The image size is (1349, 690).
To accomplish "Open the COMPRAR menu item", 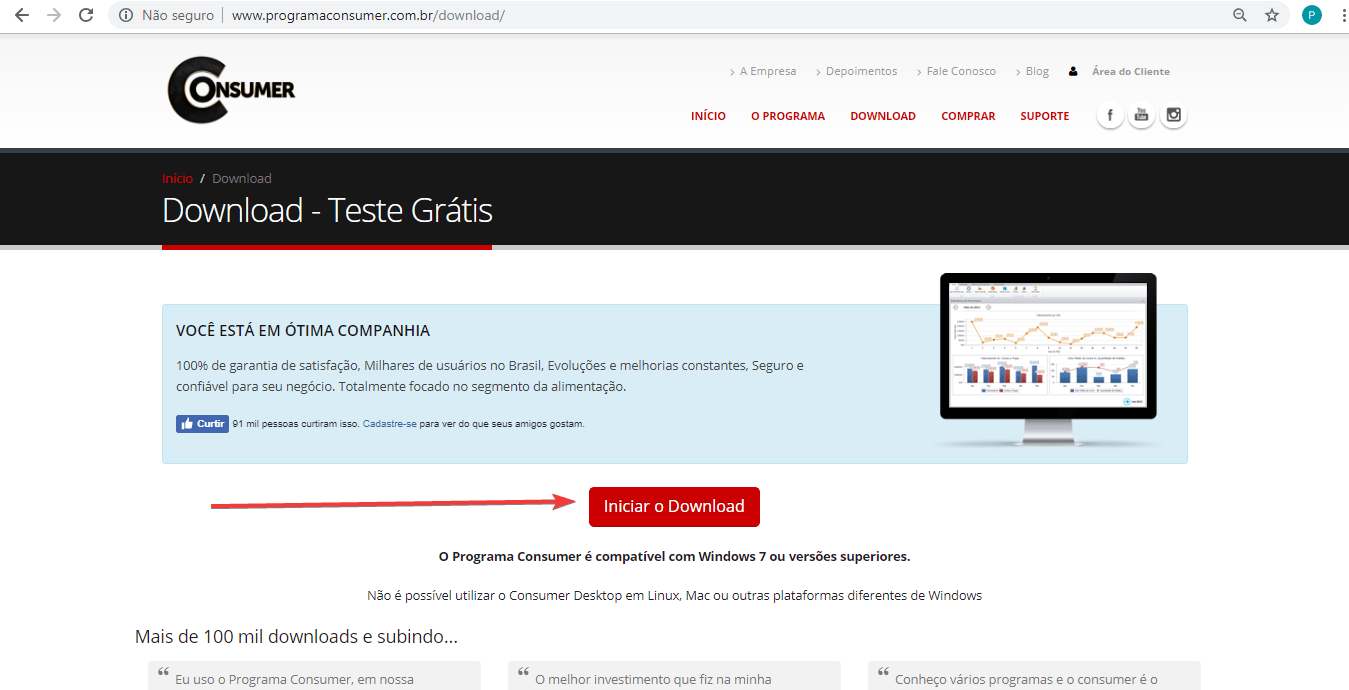I will 968,115.
